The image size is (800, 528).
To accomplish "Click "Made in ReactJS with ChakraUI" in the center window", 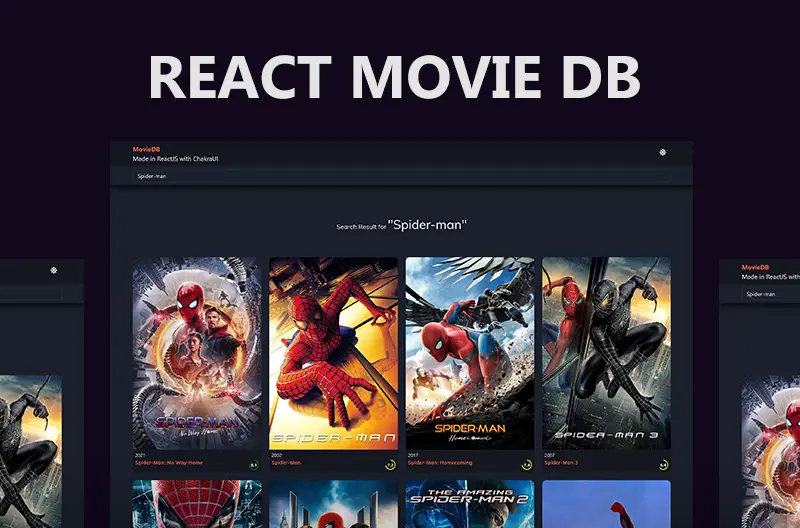I will [x=176, y=159].
